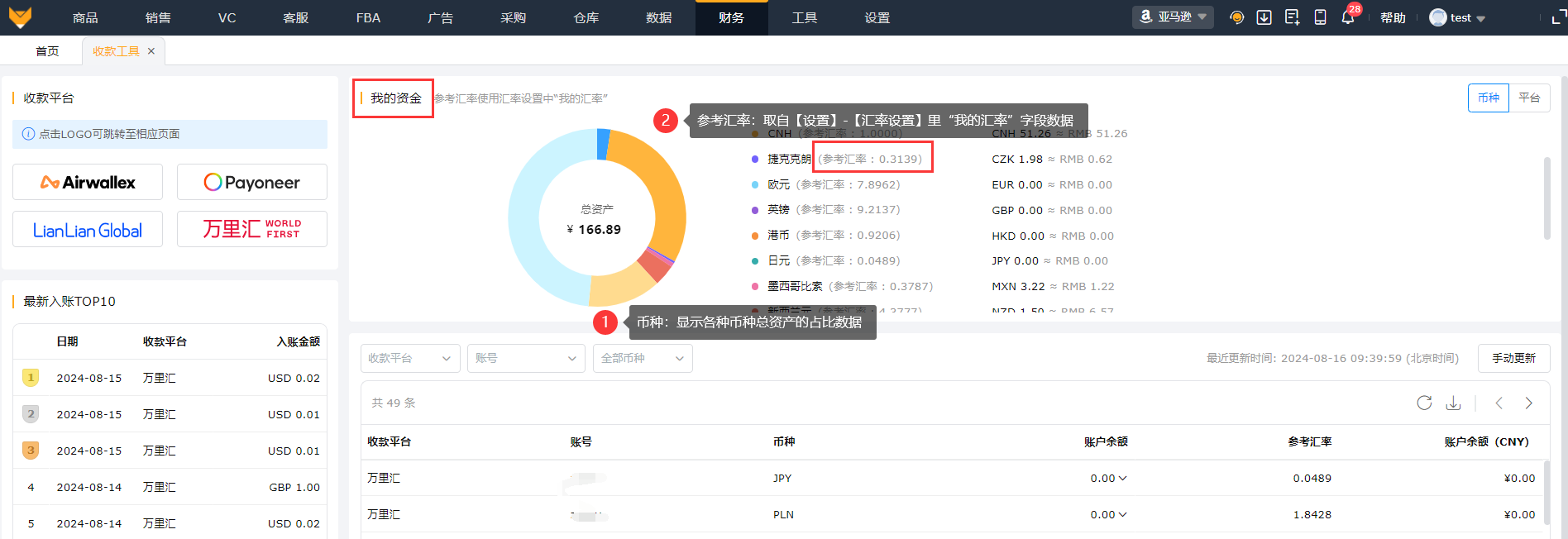Open the 全部币种 currency dropdown
Viewport: 1568px width, 539px height.
click(643, 358)
